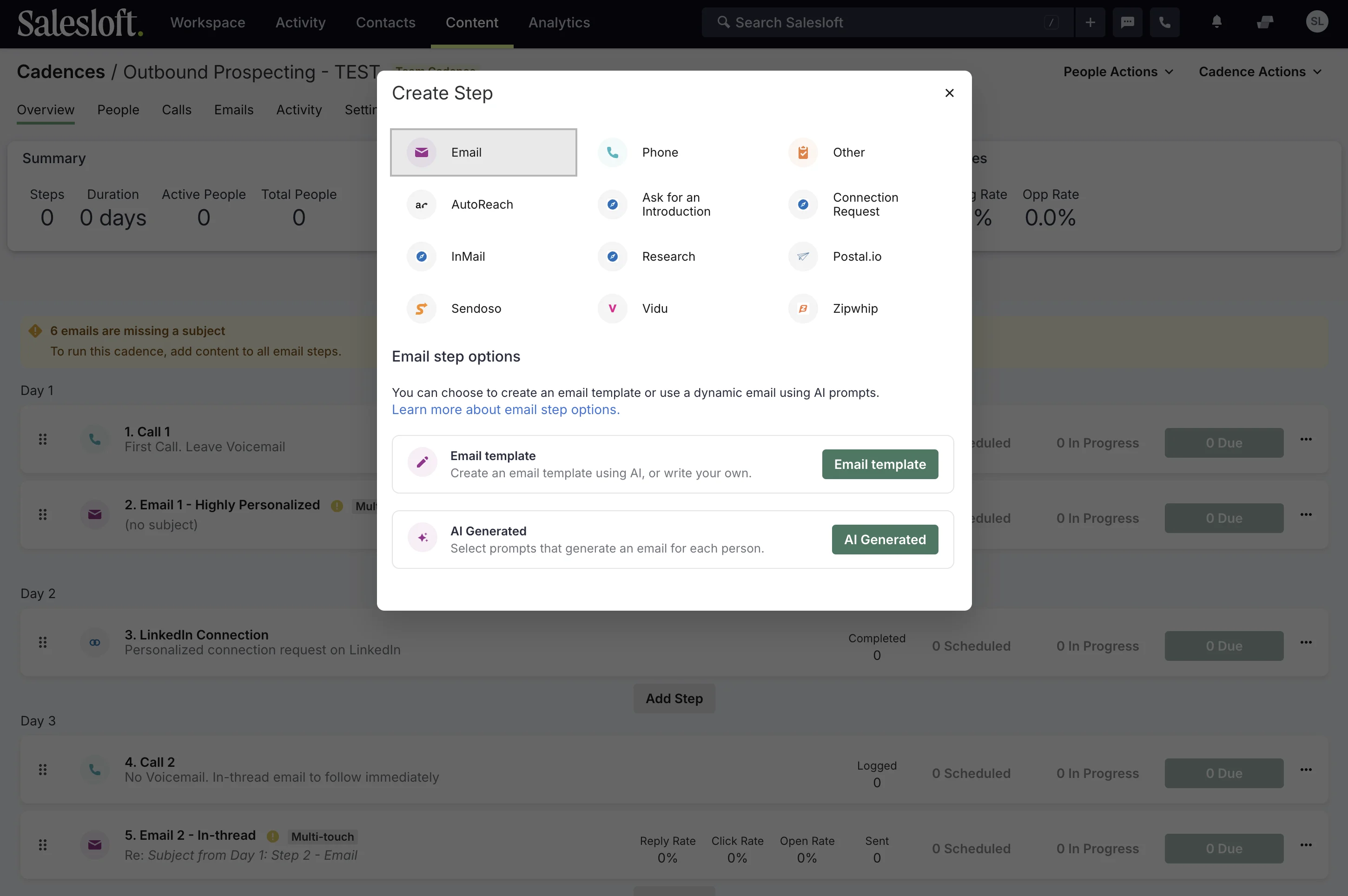Image resolution: width=1348 pixels, height=896 pixels.
Task: Open notifications bell icon
Action: 1216,22
